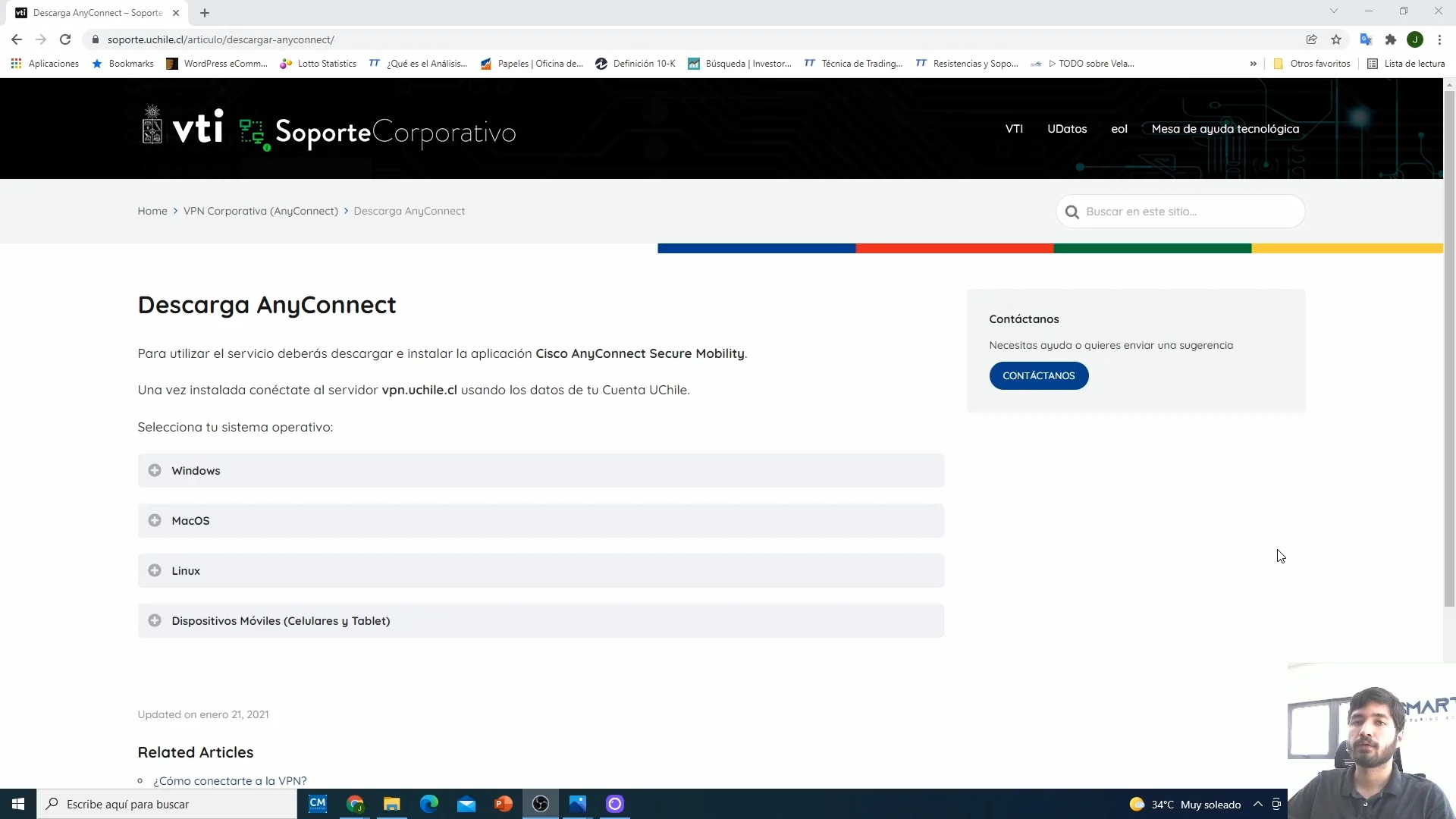
Task: Go to UDatos in the top navigation
Action: tap(1067, 129)
